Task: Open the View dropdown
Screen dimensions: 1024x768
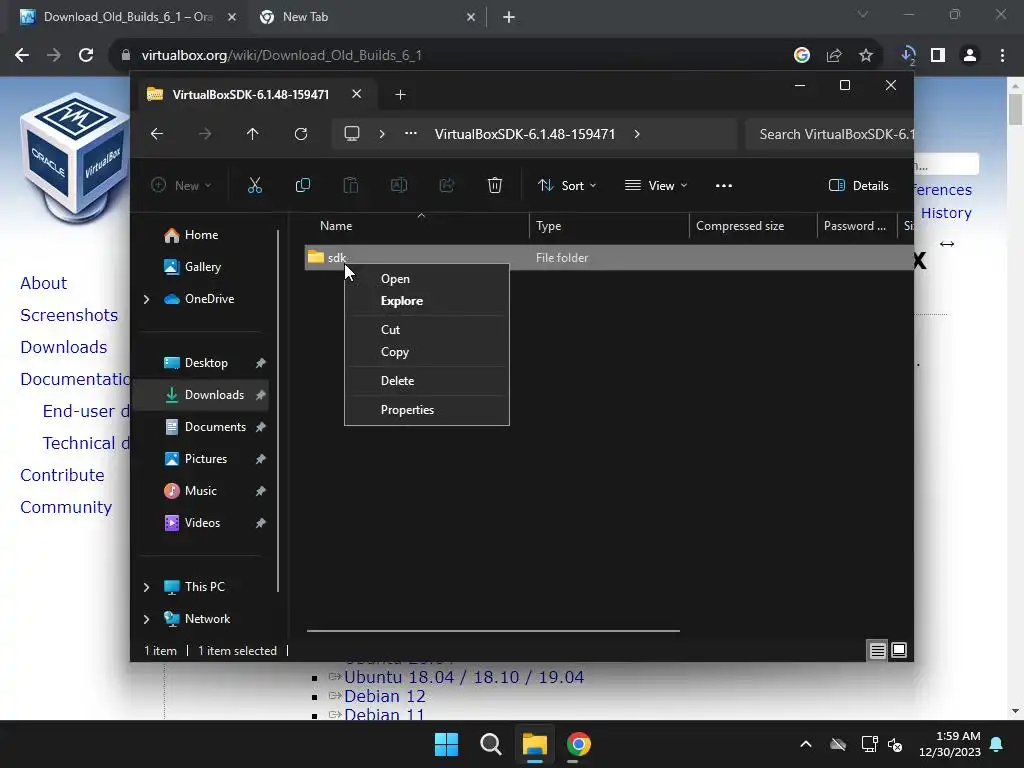Action: point(656,185)
